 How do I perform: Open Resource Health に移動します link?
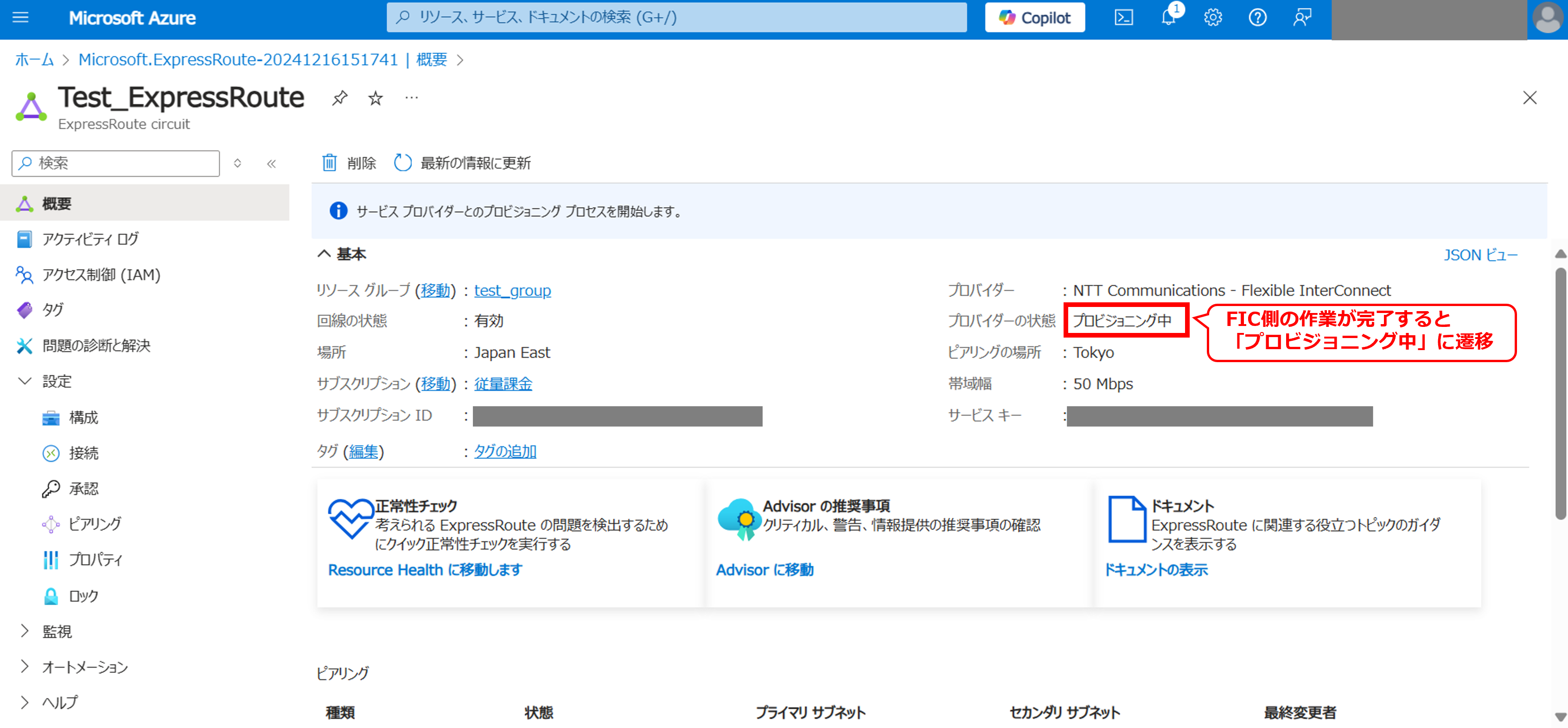tap(425, 570)
